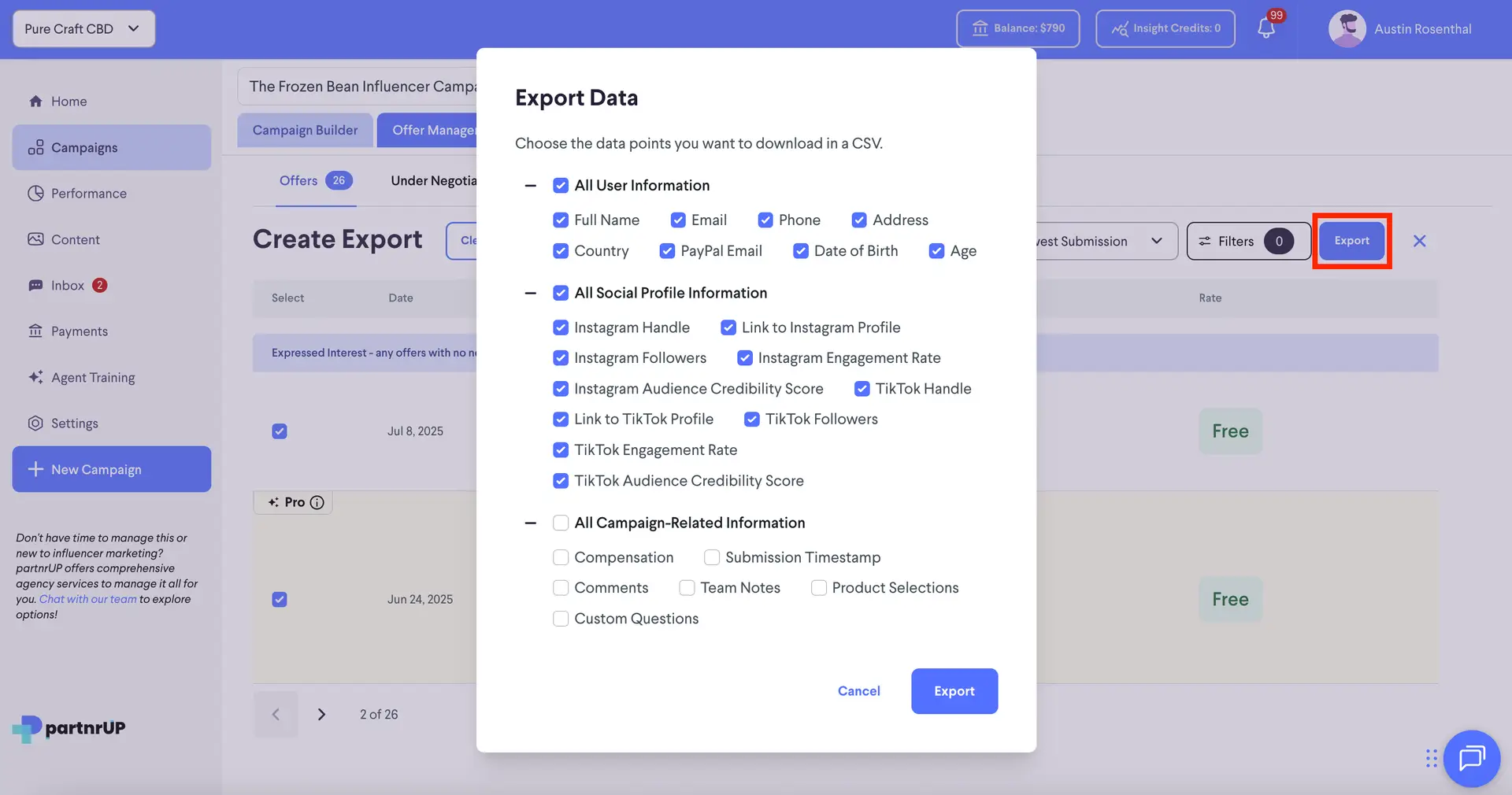This screenshot has height=795, width=1512.
Task: Uncheck the PayPal Email checkbox
Action: [667, 250]
